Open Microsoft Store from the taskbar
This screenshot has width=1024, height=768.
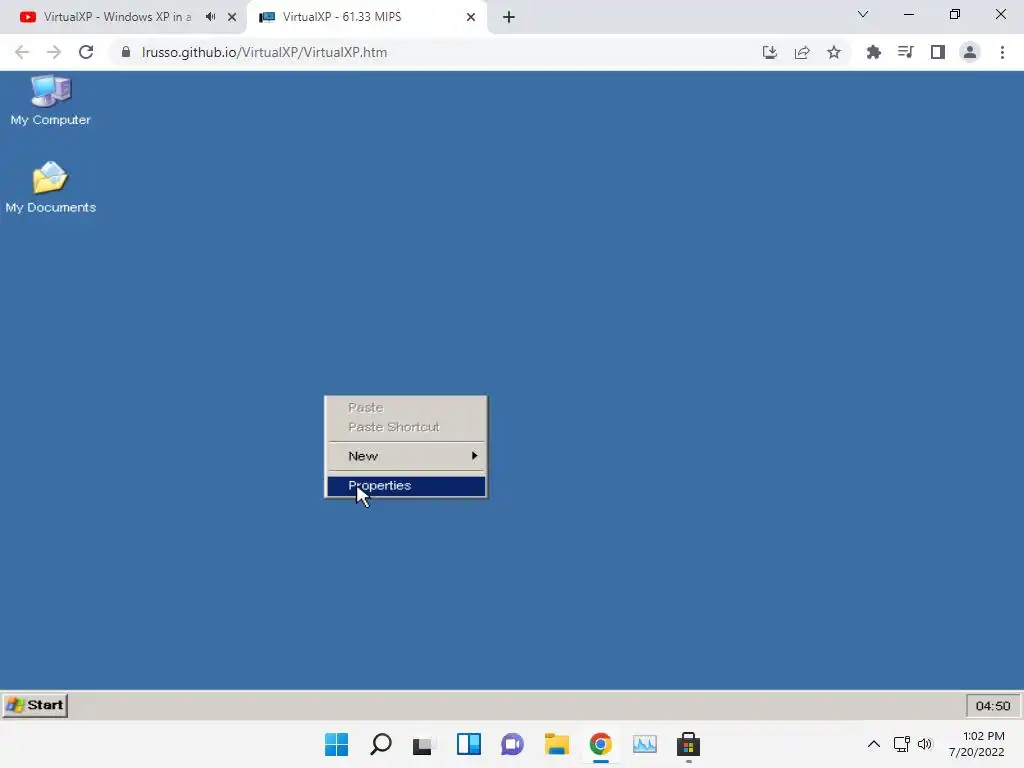pyautogui.click(x=688, y=744)
